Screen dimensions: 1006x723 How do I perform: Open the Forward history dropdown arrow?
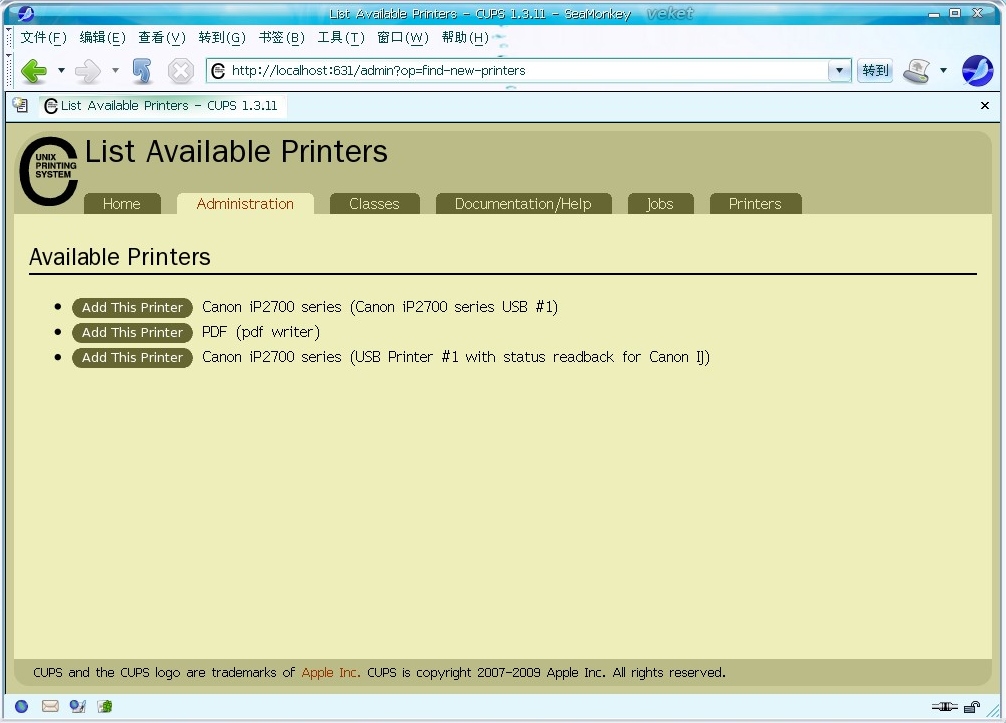[x=115, y=71]
